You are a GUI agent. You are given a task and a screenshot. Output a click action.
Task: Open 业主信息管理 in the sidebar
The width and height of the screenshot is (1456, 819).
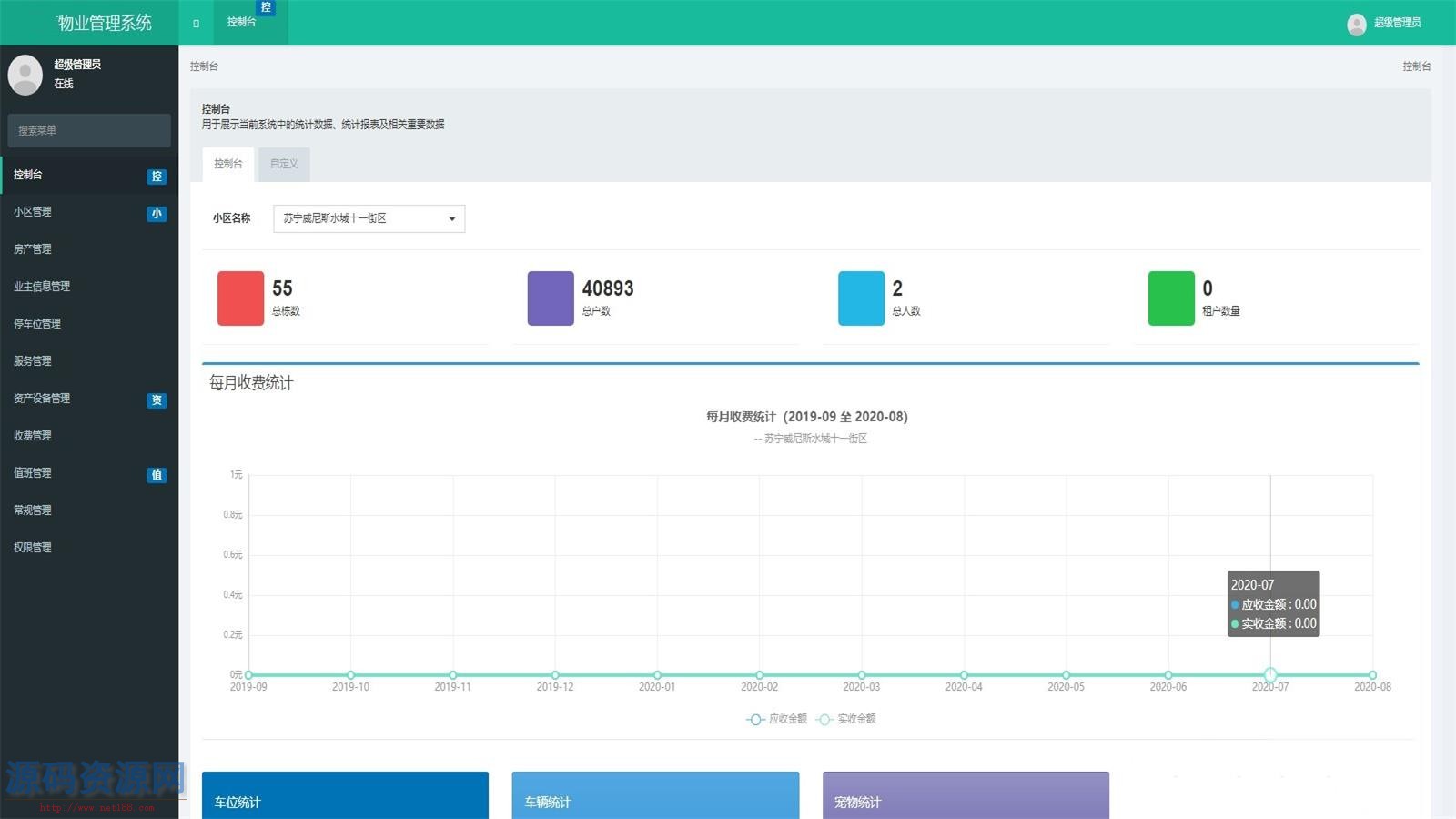(89, 287)
